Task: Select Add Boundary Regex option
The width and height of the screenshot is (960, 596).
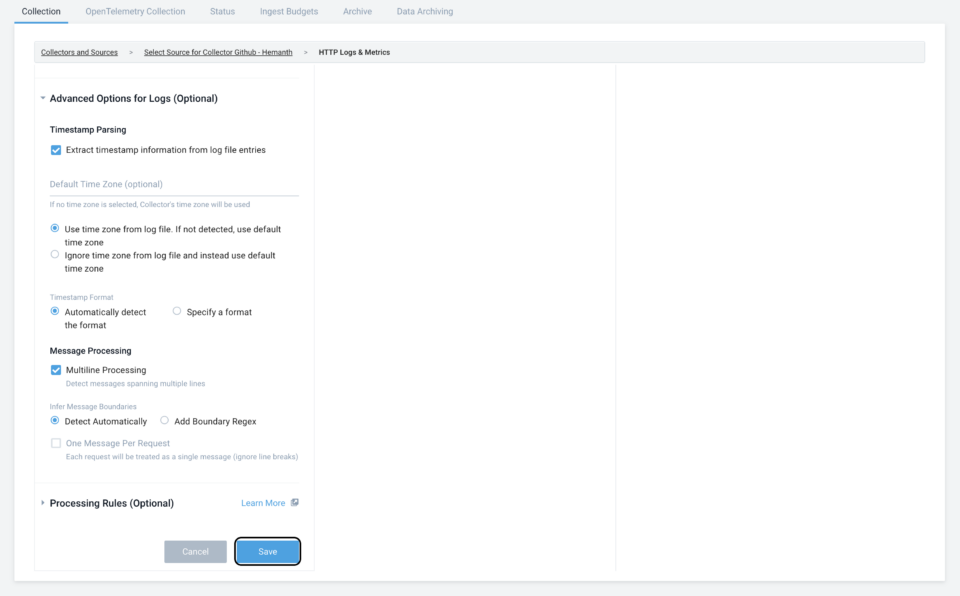Action: [164, 421]
